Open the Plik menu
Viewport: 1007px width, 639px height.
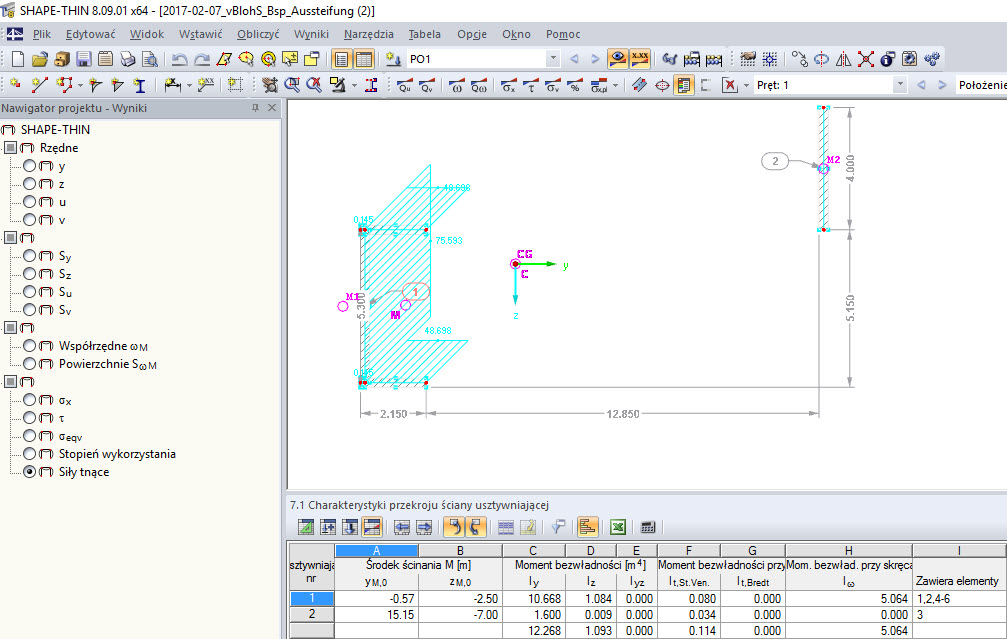42,34
